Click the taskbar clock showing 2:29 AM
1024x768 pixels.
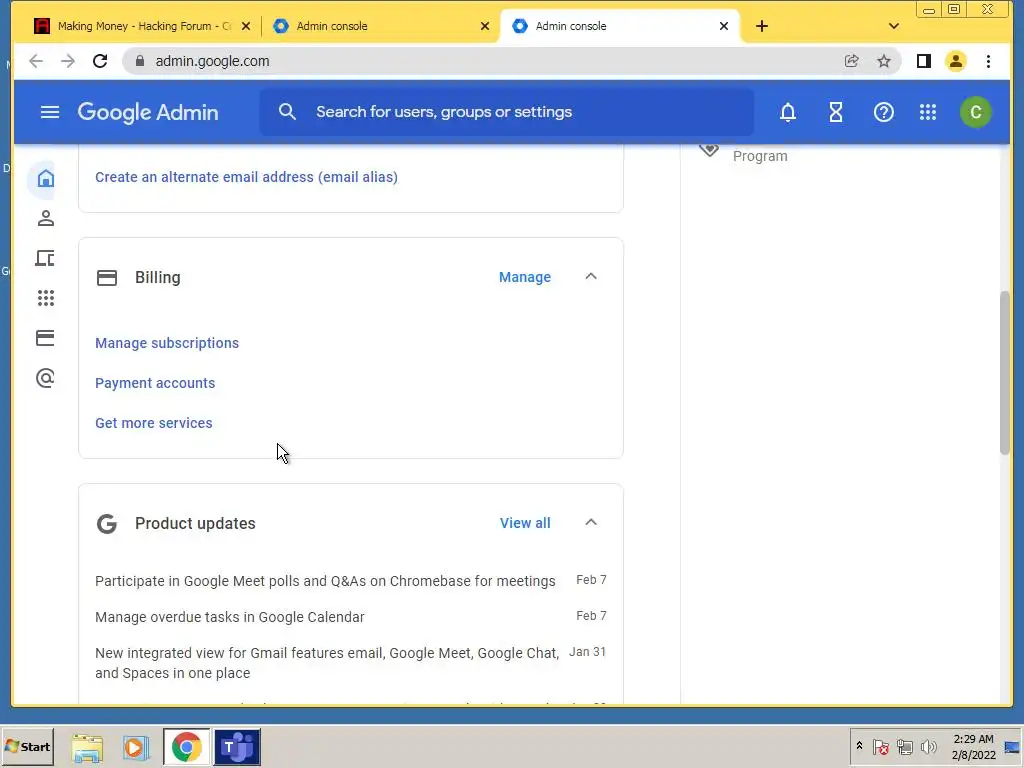point(973,746)
